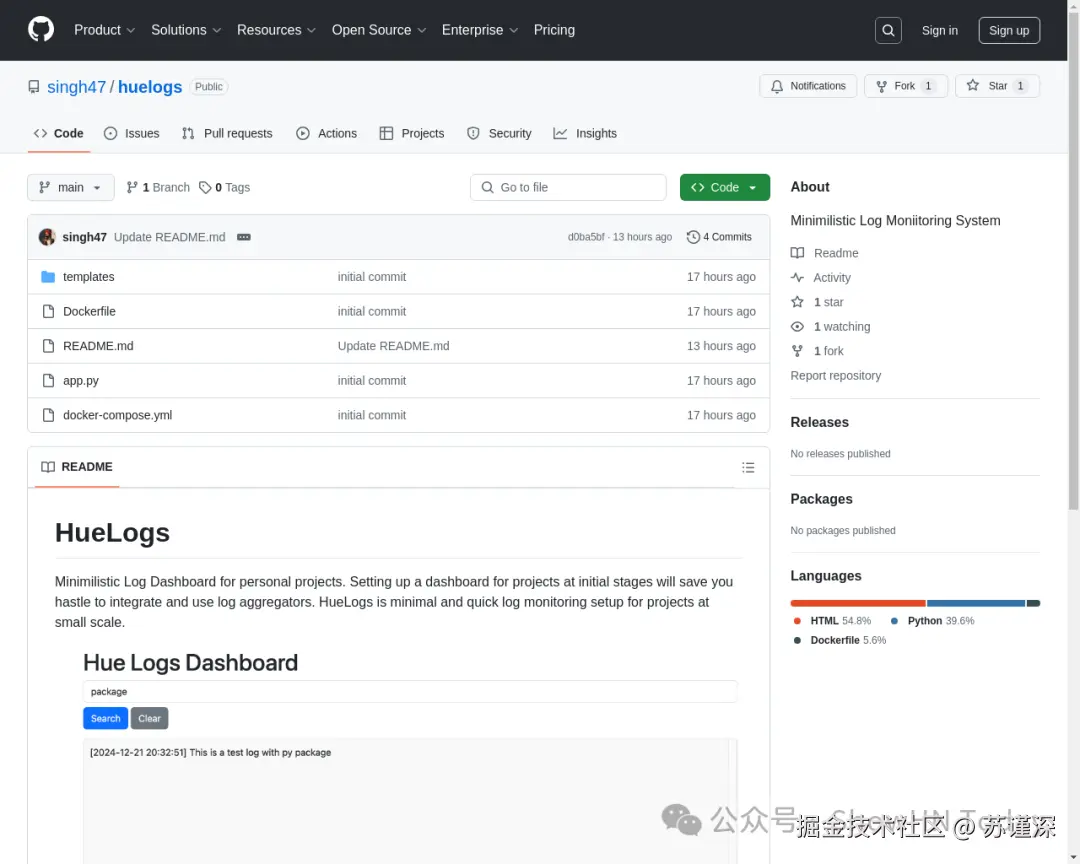
Task: Click the red HTML segment of language bar
Action: tap(858, 604)
